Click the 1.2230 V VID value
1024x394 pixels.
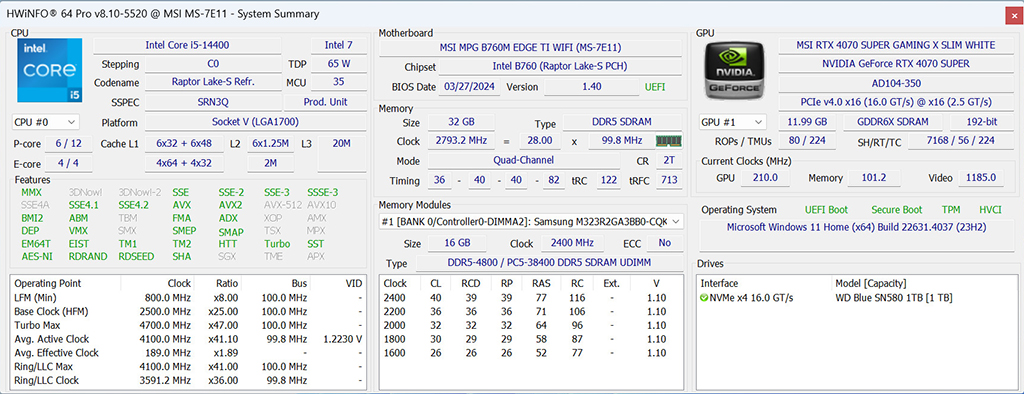coord(342,339)
